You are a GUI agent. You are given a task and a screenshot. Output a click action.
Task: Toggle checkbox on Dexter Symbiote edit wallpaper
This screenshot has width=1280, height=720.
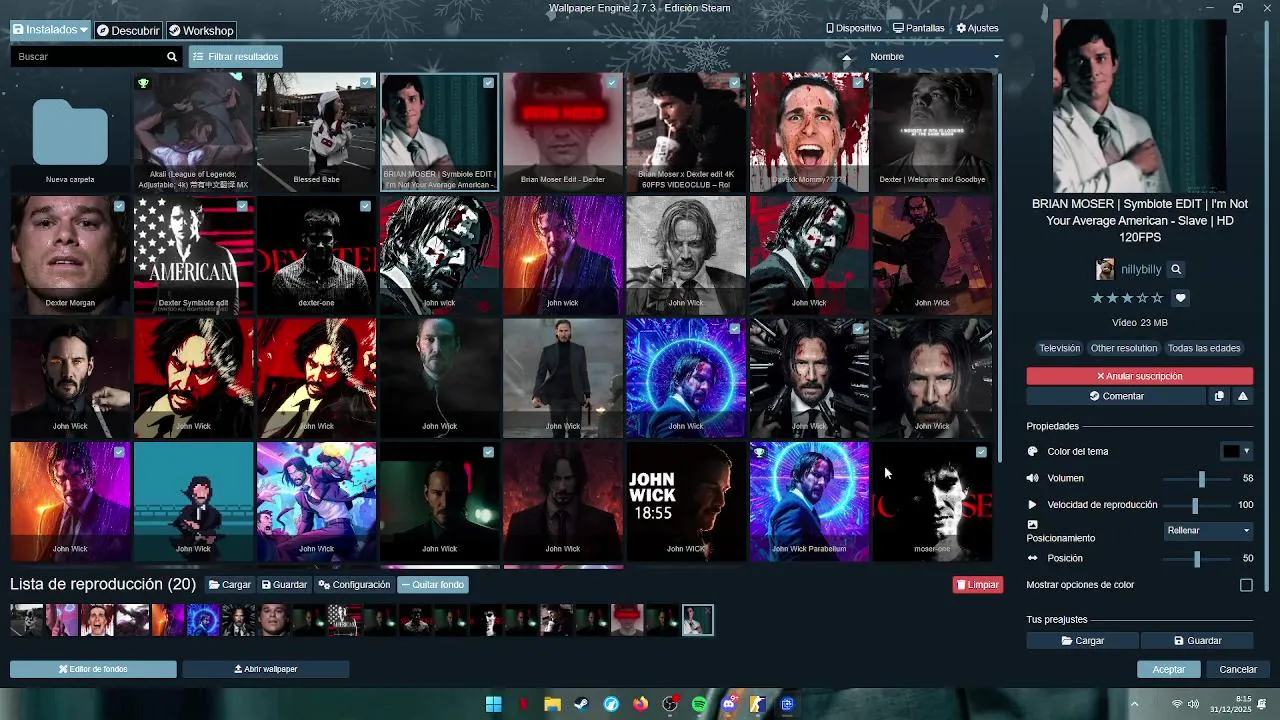(x=242, y=206)
